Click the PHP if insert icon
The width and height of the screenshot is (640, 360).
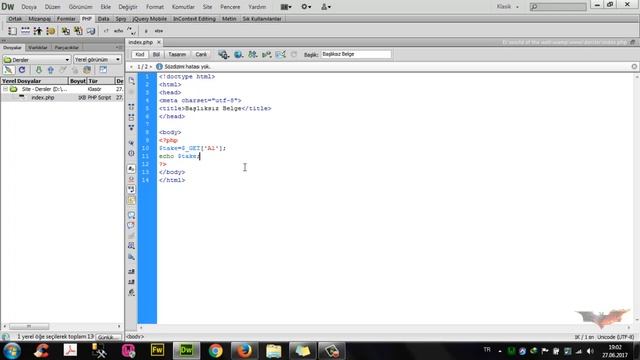tap(146, 31)
